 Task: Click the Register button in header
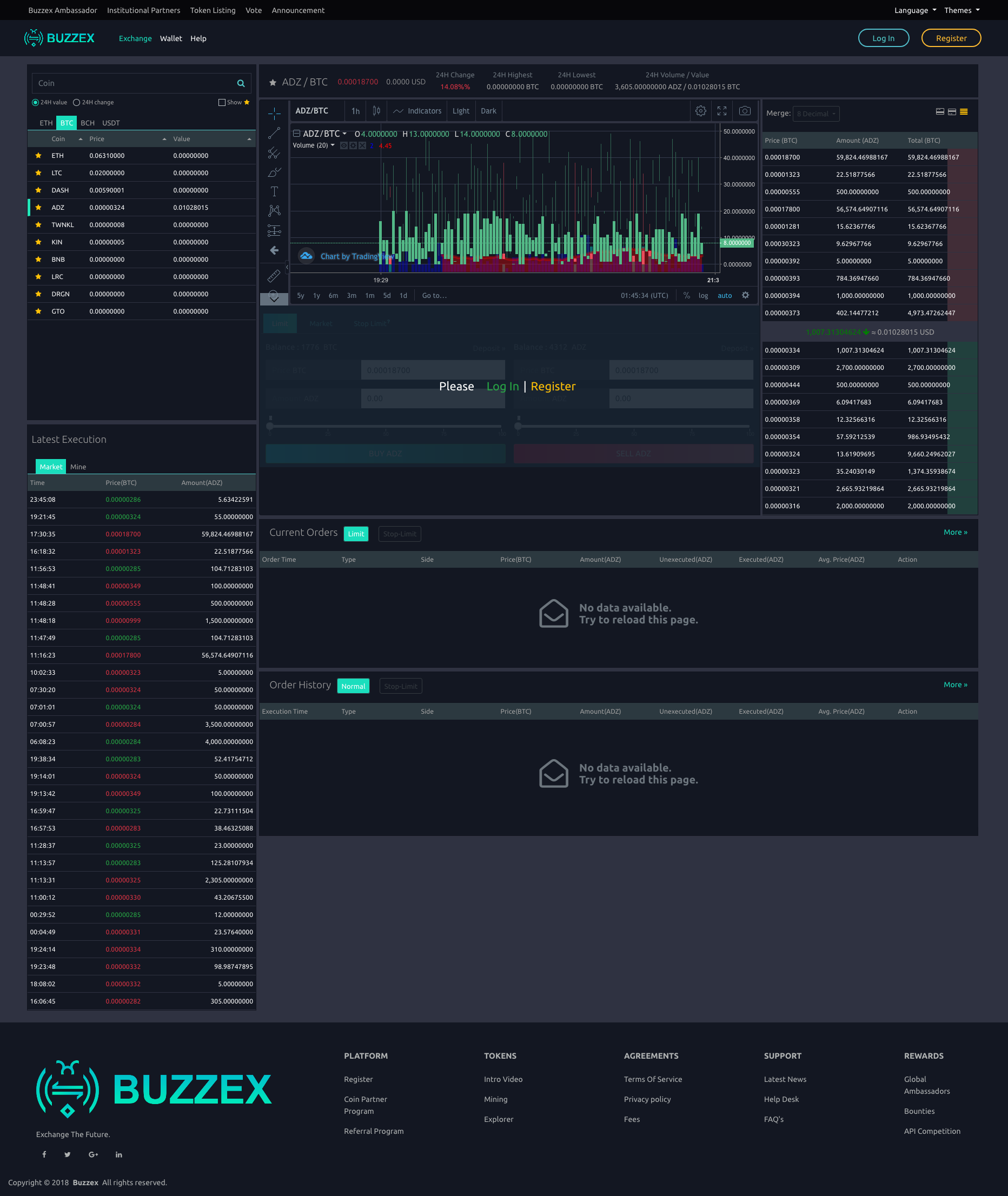pos(951,38)
